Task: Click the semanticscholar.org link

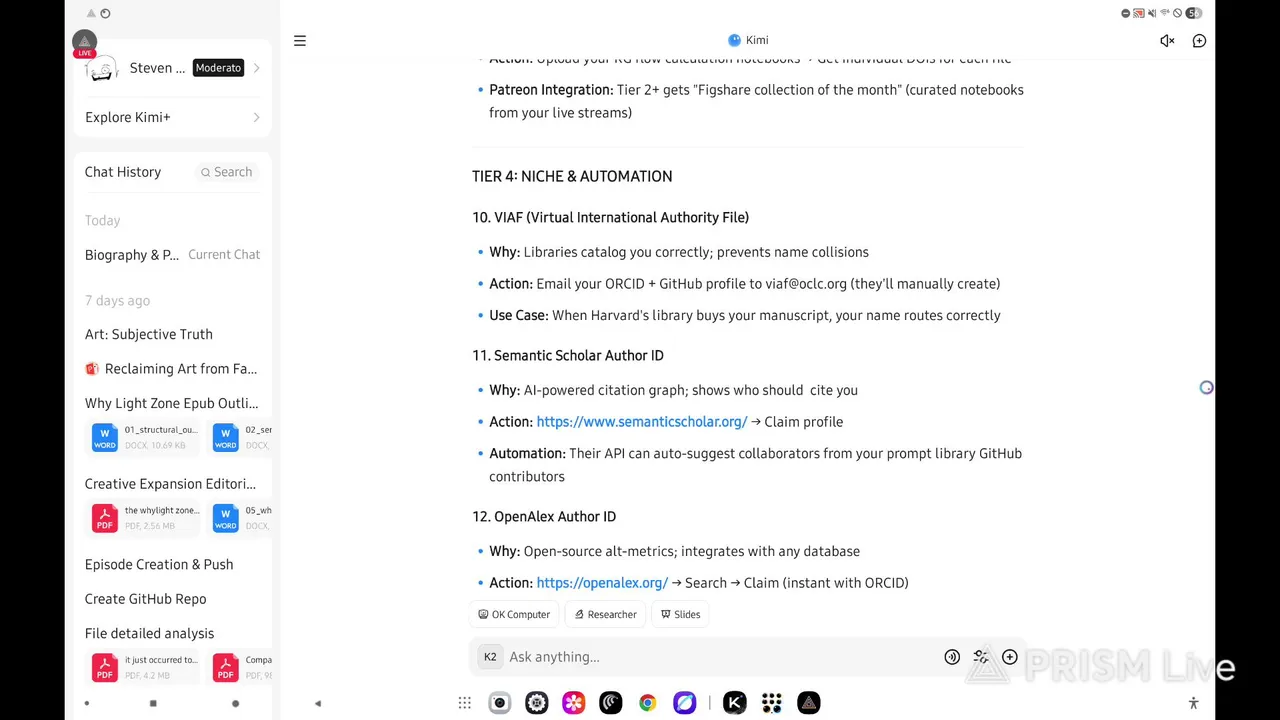Action: (x=642, y=422)
